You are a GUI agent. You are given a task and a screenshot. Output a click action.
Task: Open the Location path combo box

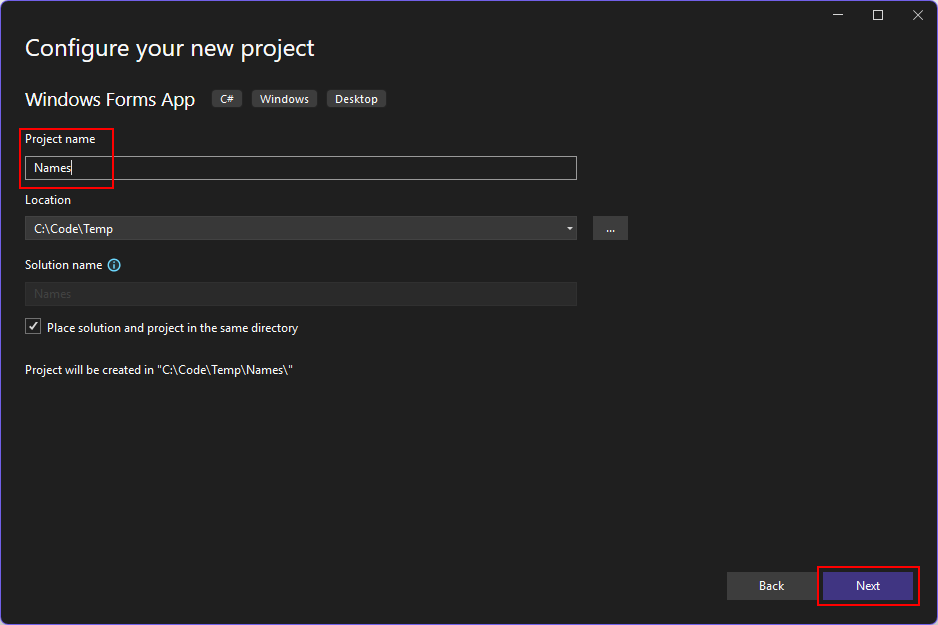[x=300, y=228]
